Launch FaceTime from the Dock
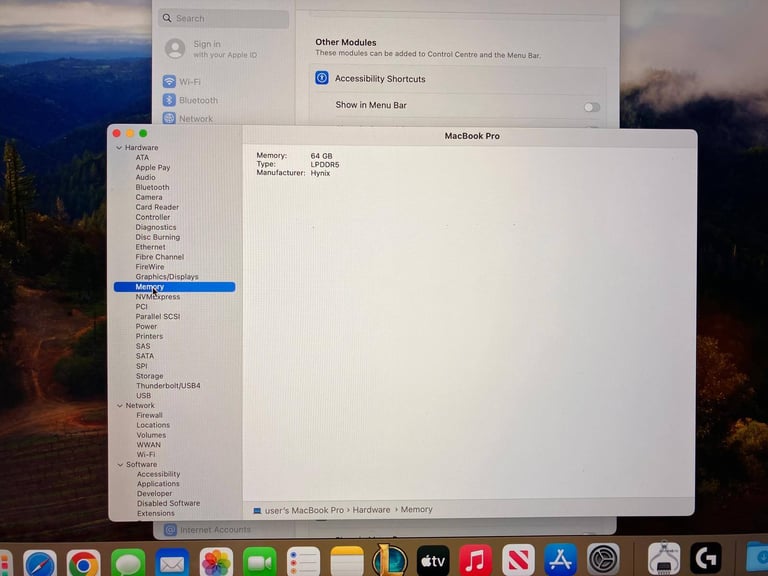Viewport: 768px width, 576px height. (x=260, y=562)
